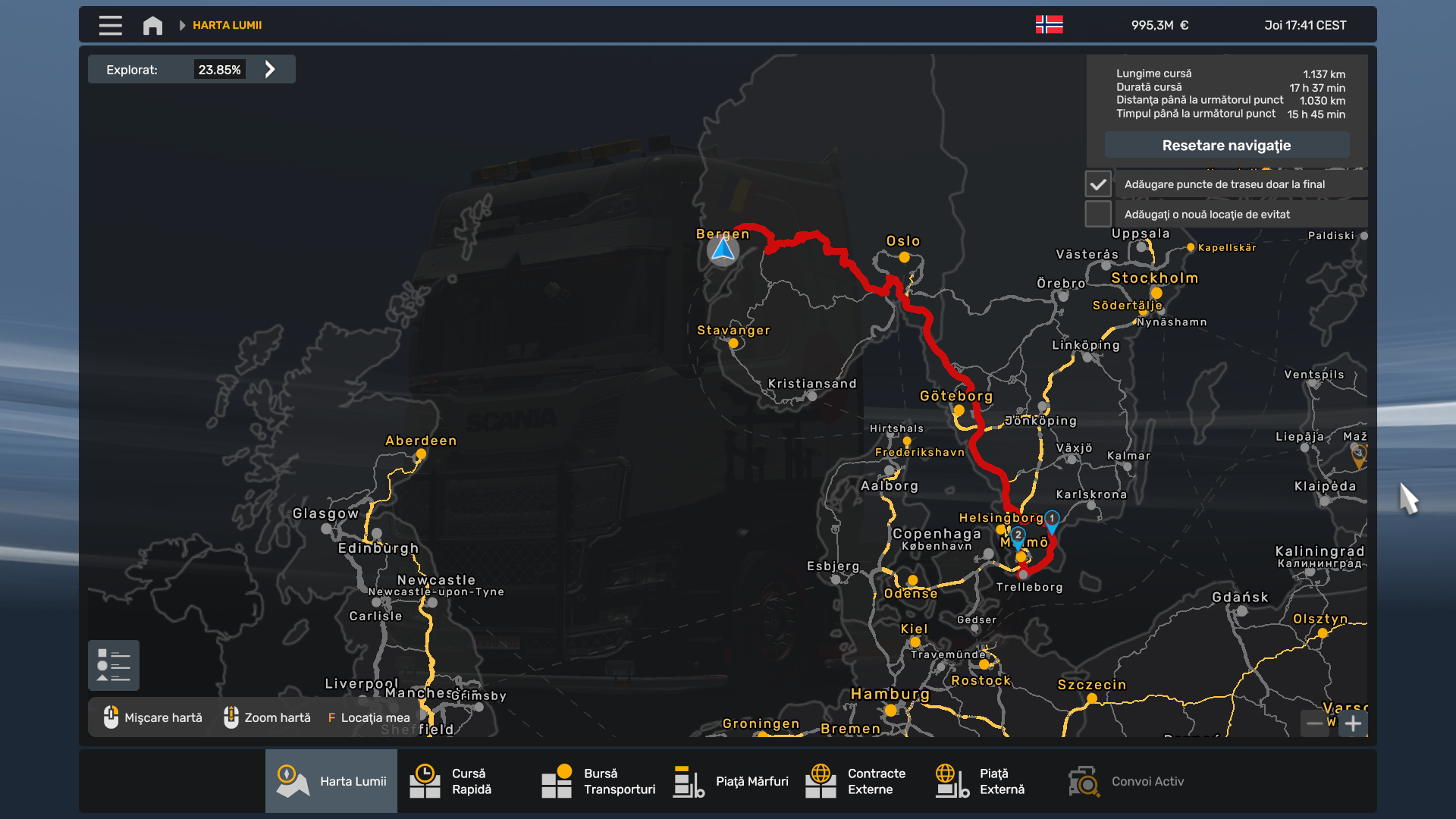Zoom in with the plus button

(1353, 723)
